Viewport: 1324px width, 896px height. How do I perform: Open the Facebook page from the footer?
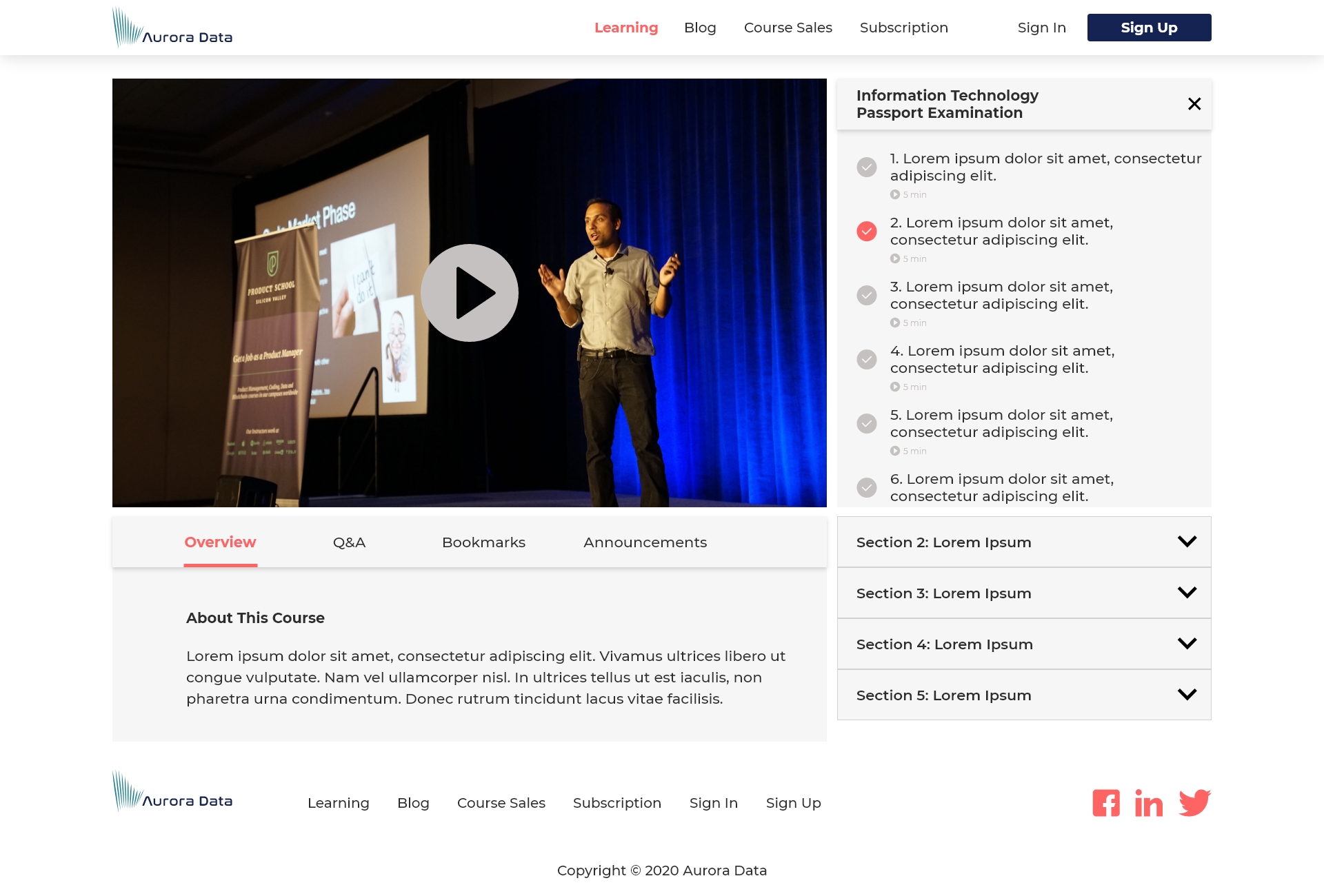pos(1106,803)
